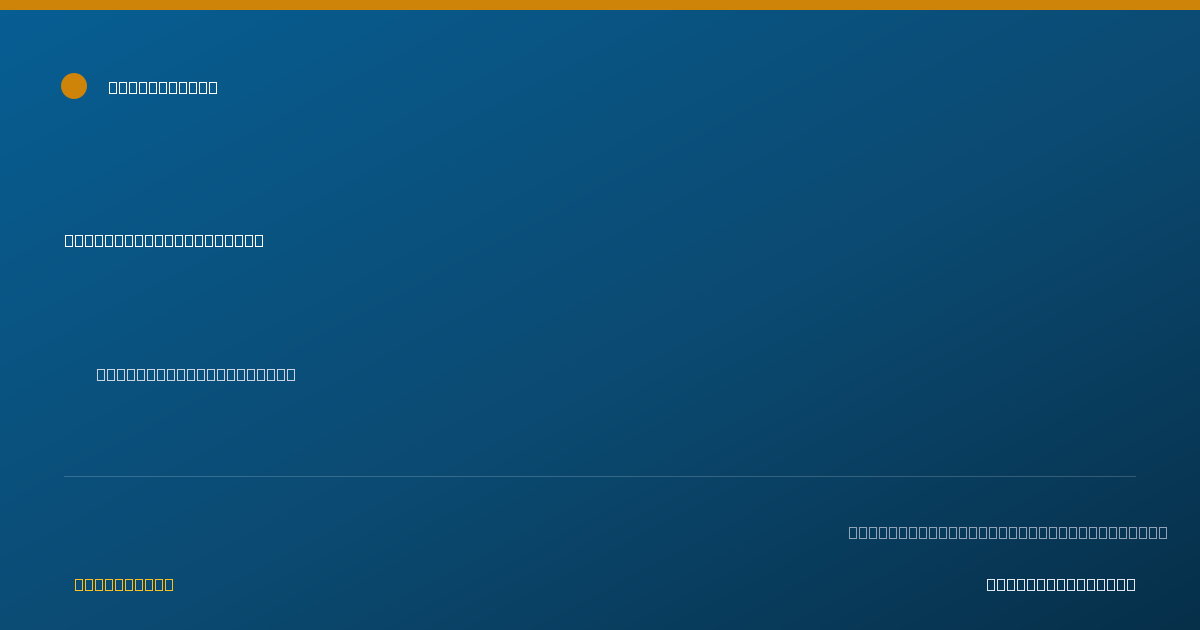Click the orange bar along the top edge
The height and width of the screenshot is (630, 1200).
point(600,5)
